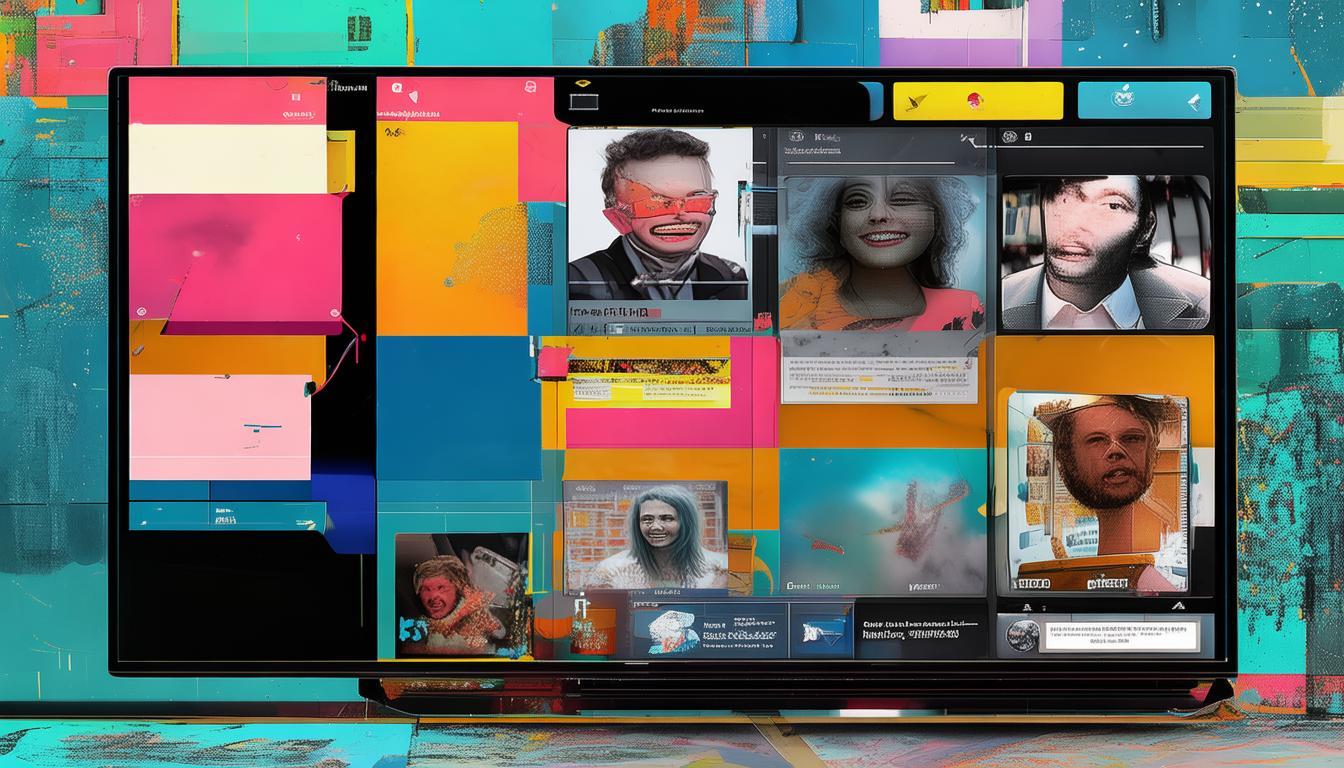
Task: Click the arrow icon in the teal button
Action: click(x=1191, y=101)
